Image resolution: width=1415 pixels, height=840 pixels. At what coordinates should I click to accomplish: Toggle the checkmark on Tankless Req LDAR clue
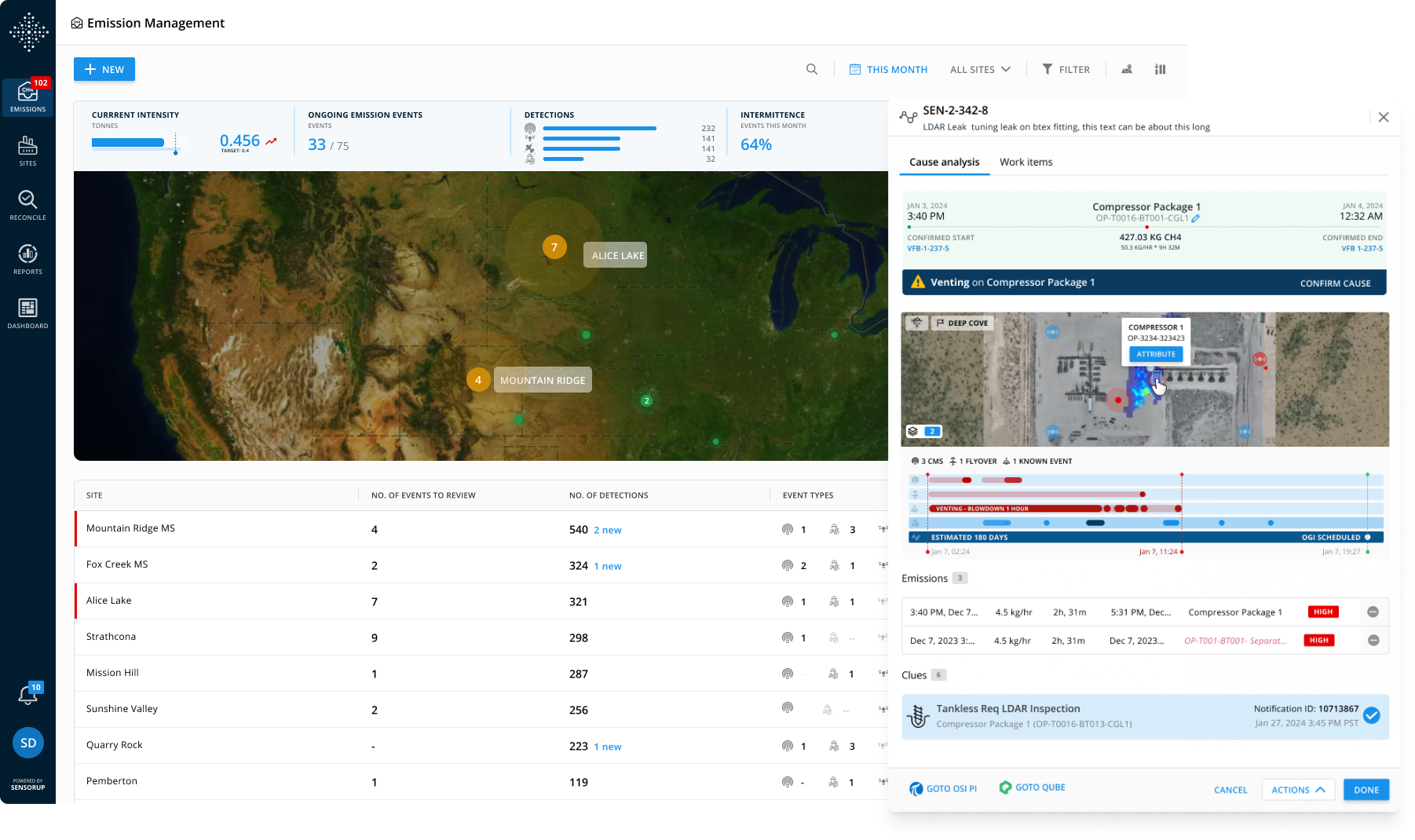pos(1371,715)
